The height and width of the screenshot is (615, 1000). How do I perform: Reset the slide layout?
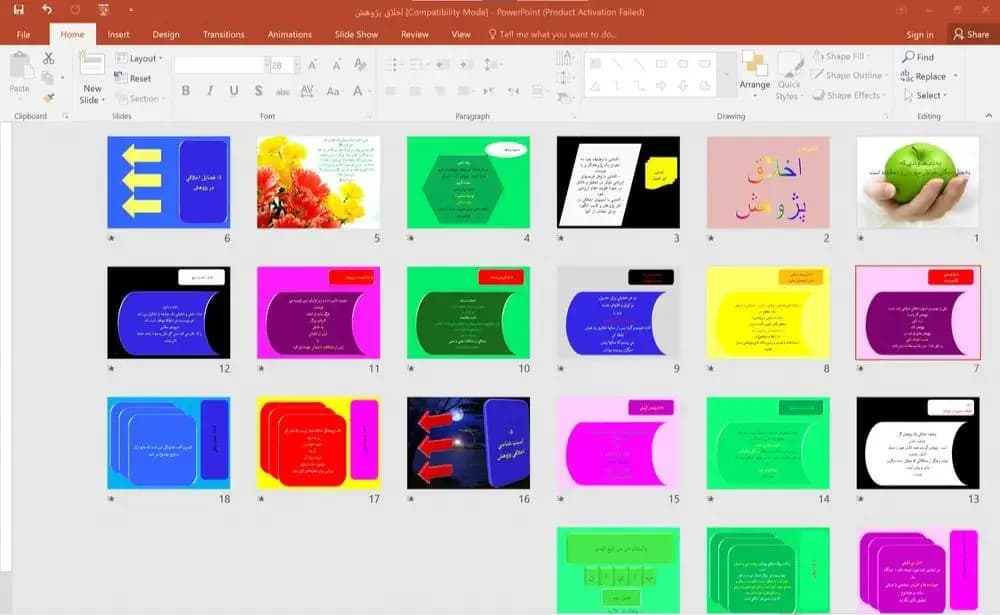(x=133, y=78)
